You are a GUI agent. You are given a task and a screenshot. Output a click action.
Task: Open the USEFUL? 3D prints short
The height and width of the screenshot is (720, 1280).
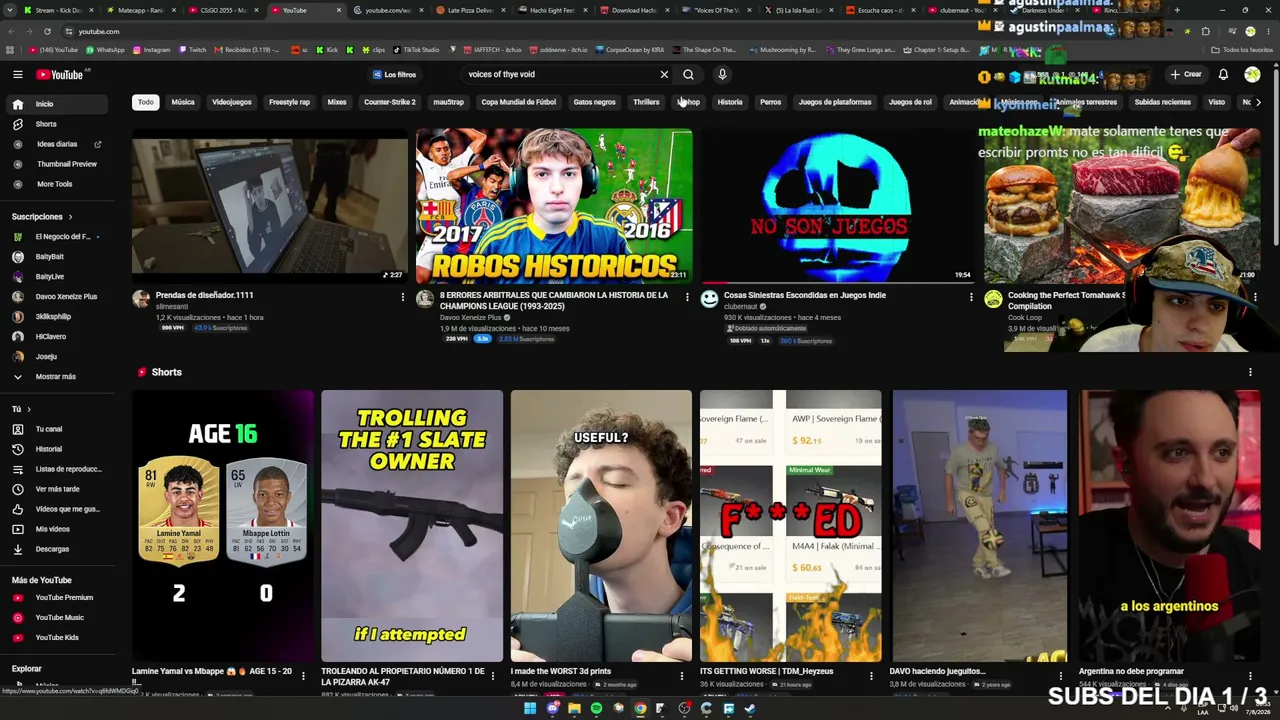tap(601, 526)
